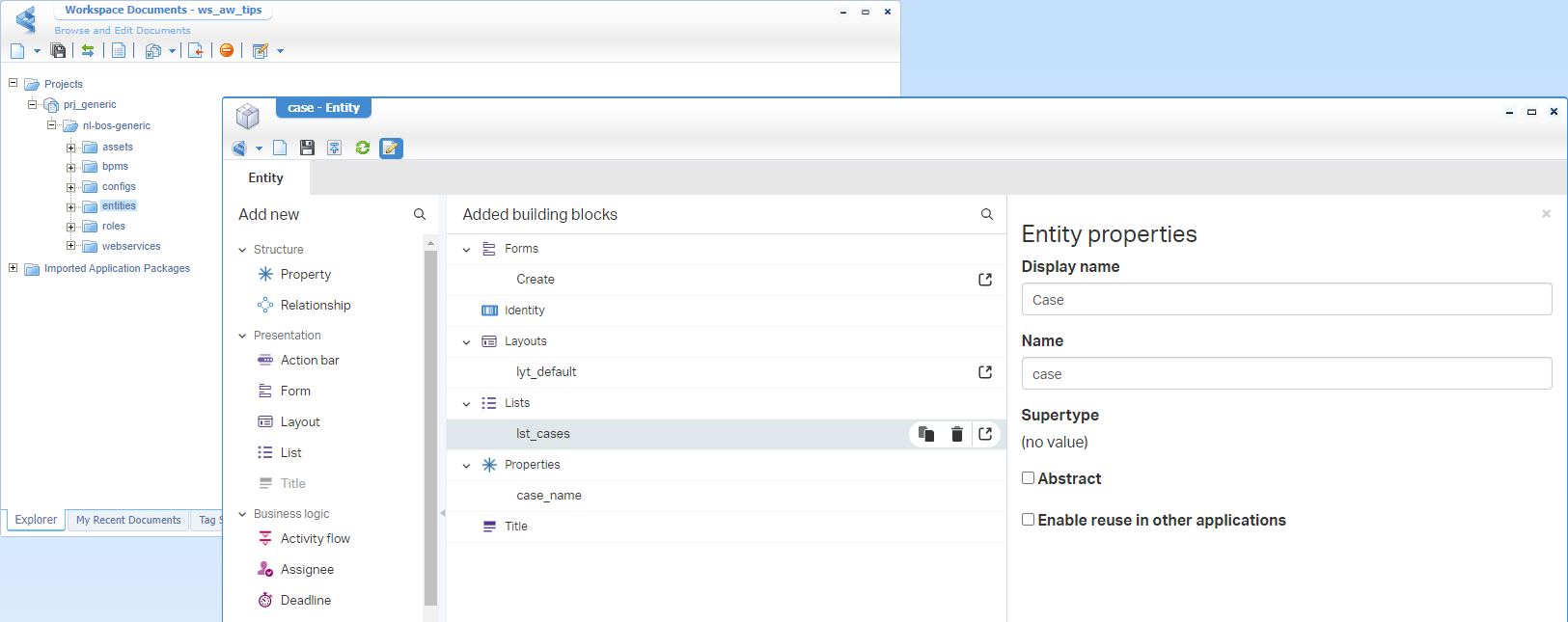Delete the lst_cases list item
This screenshot has height=622, width=1568.
pyautogui.click(x=956, y=434)
